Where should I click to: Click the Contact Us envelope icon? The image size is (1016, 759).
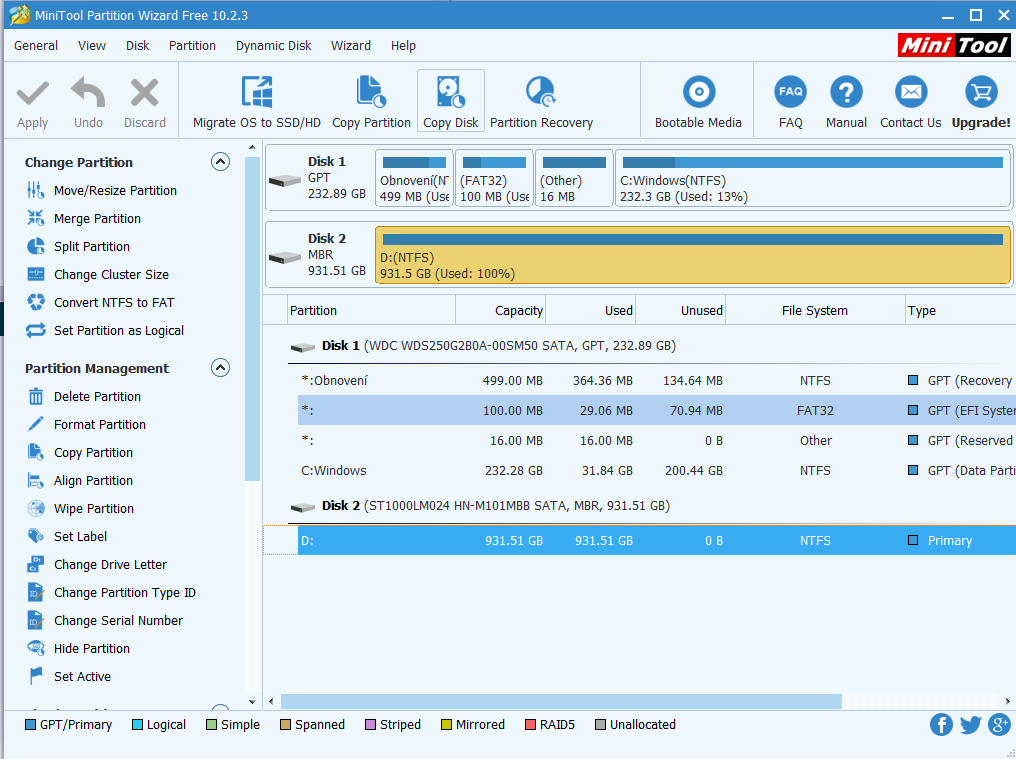910,93
